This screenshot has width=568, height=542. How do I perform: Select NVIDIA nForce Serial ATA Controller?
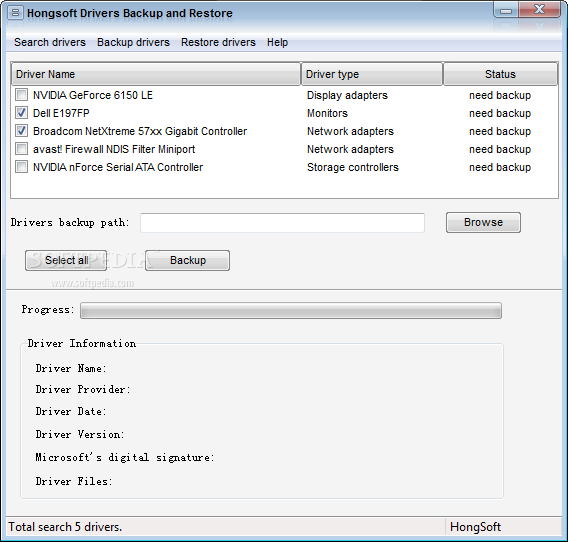tap(118, 167)
